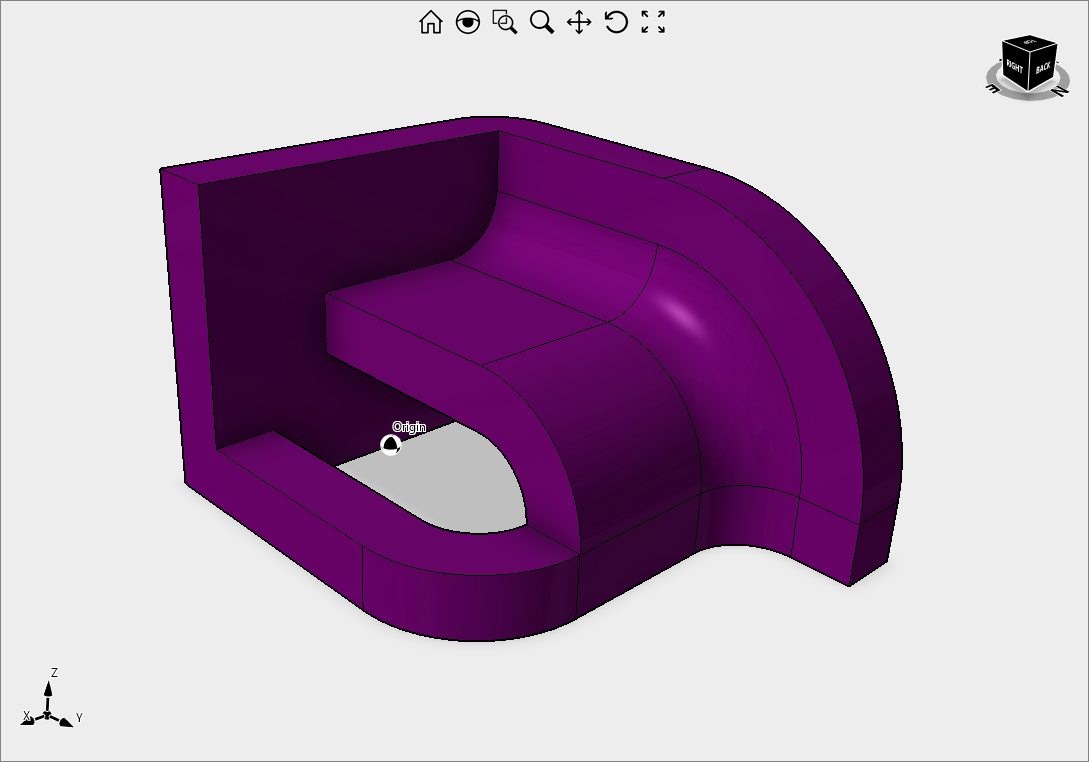Click the BACK face of view cube

tap(1043, 68)
